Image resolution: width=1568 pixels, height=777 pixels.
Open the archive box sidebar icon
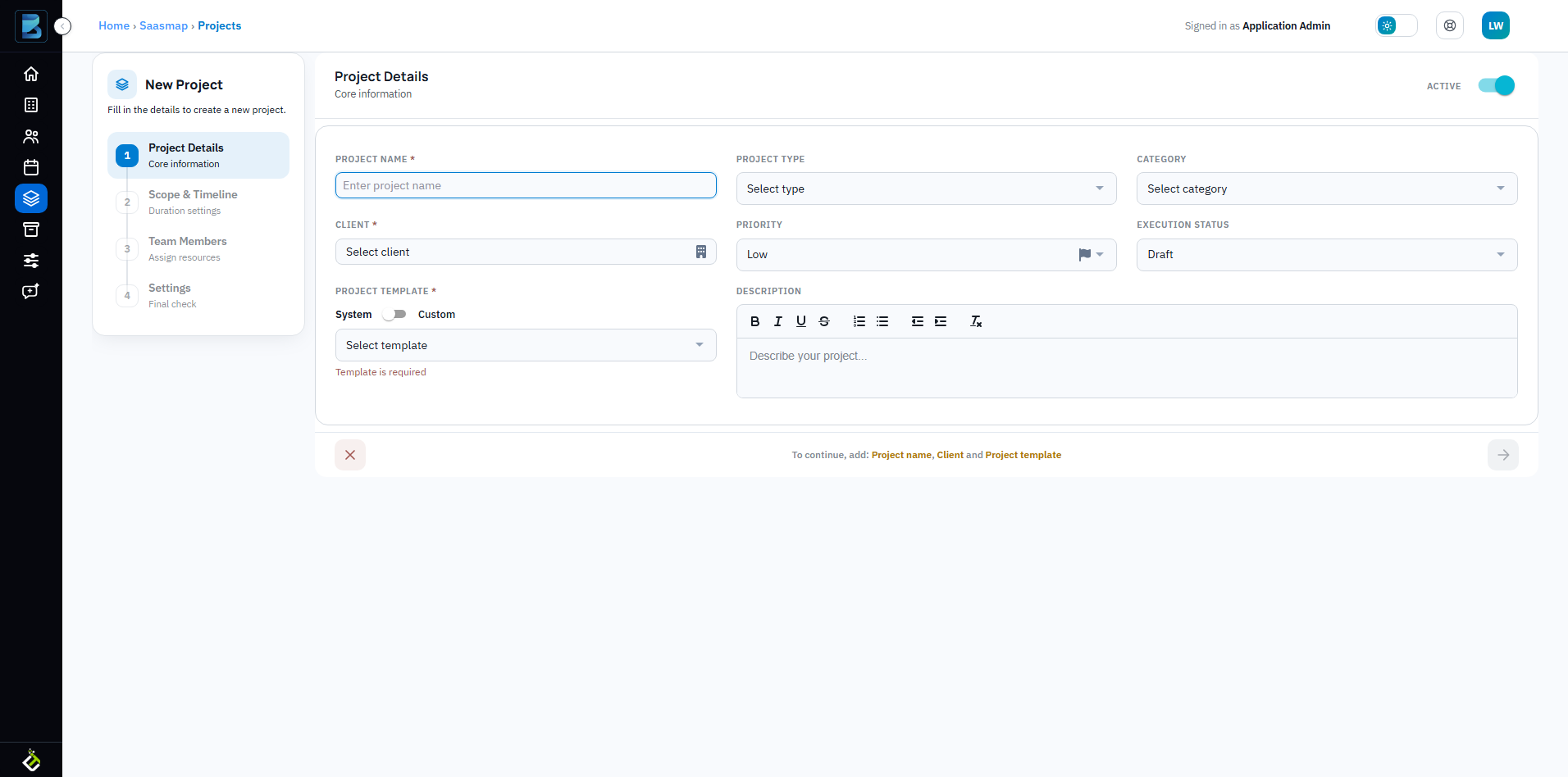31,229
